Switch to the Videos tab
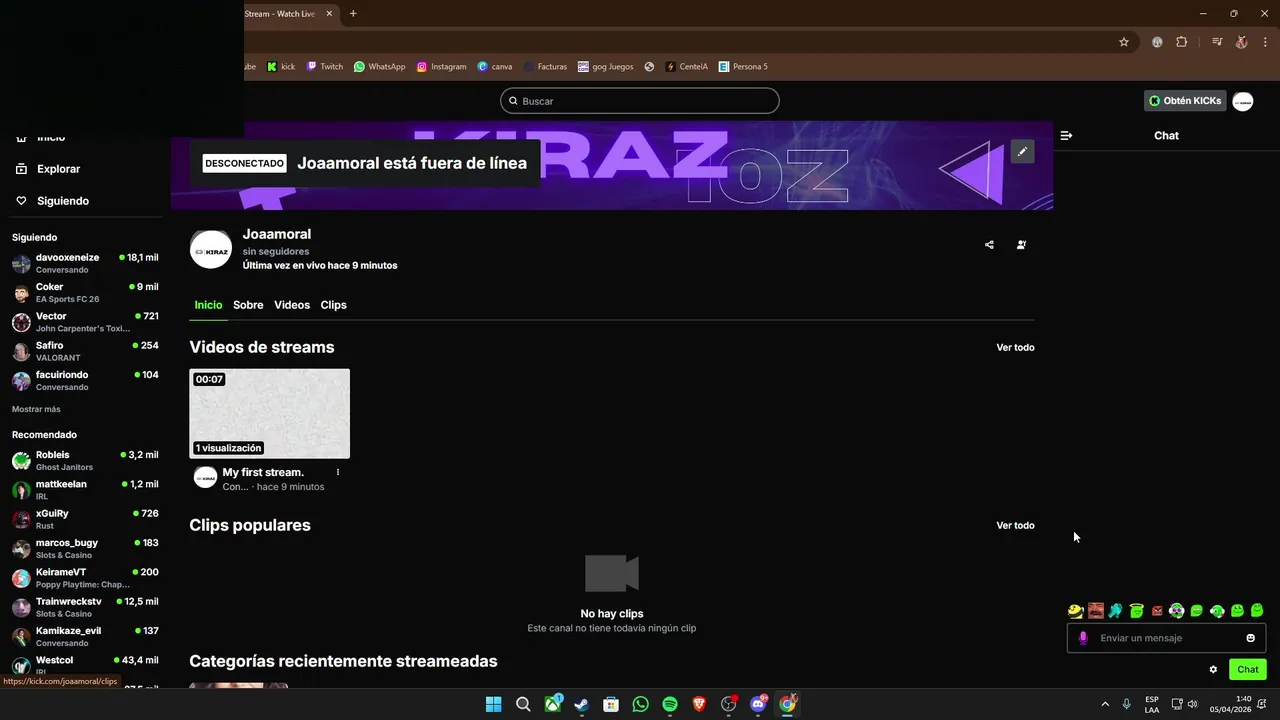This screenshot has height=720, width=1280. click(x=292, y=305)
